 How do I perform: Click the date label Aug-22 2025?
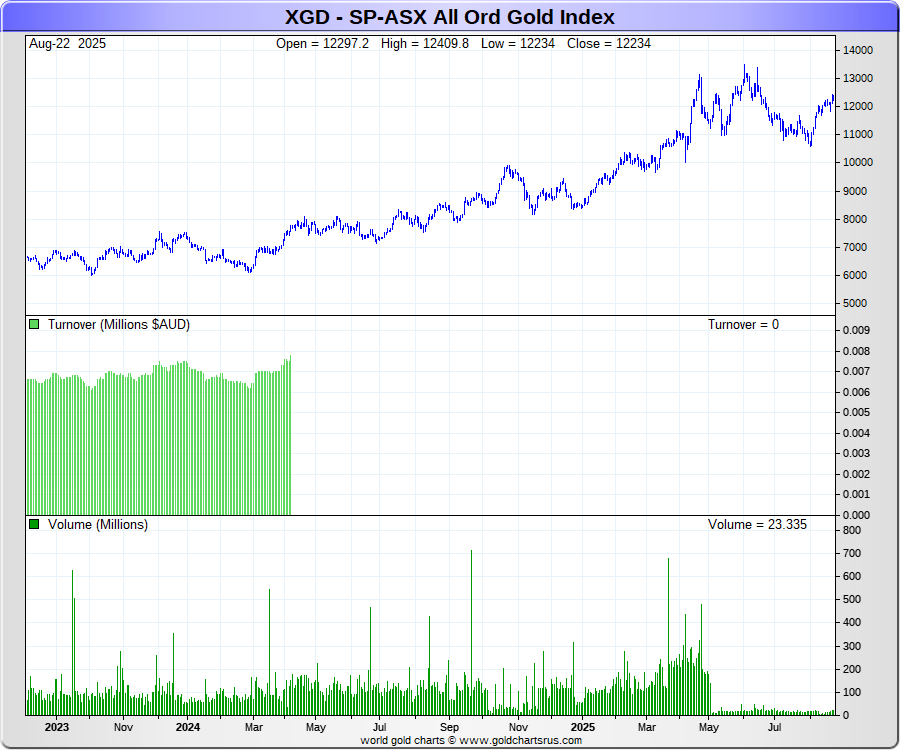[x=67, y=44]
